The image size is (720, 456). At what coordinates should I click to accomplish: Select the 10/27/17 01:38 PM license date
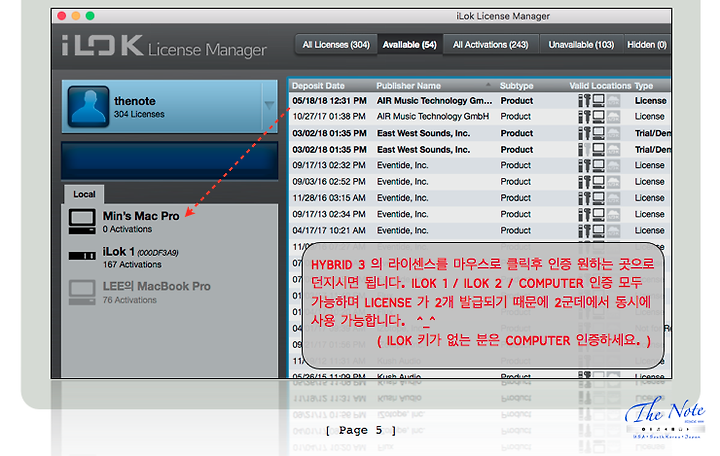(x=329, y=117)
